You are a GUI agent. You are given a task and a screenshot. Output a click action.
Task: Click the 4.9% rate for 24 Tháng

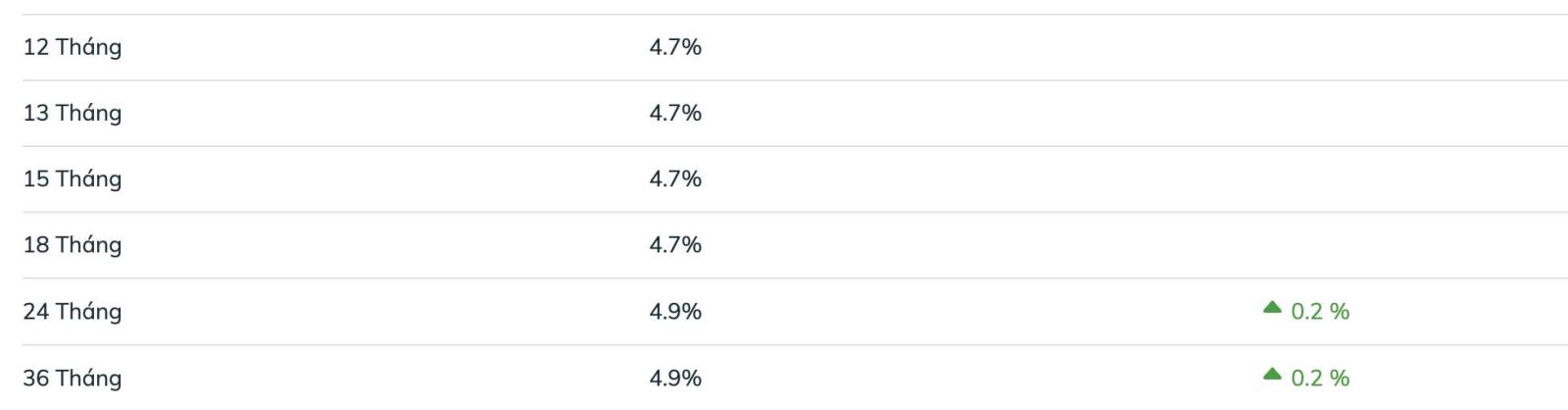(675, 311)
